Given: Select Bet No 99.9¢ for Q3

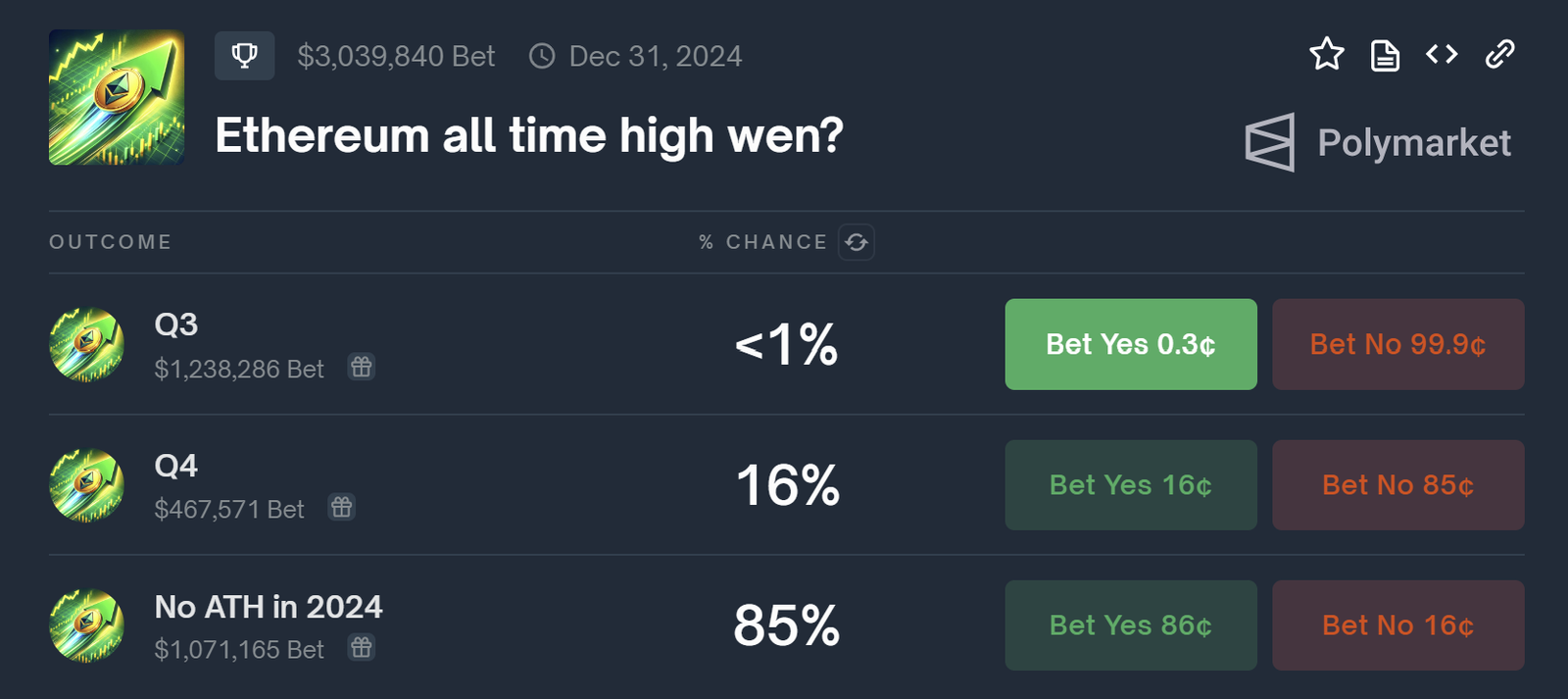Looking at the screenshot, I should (1397, 344).
